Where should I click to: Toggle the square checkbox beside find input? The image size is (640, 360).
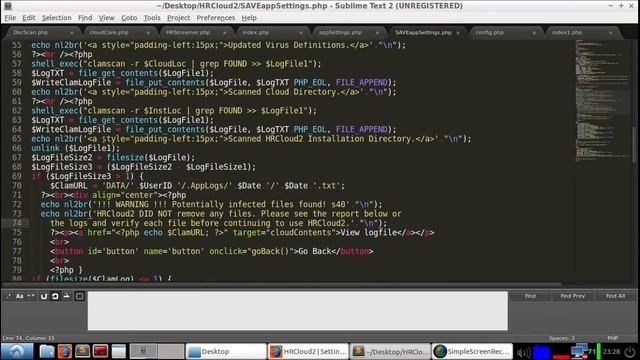click(79, 296)
